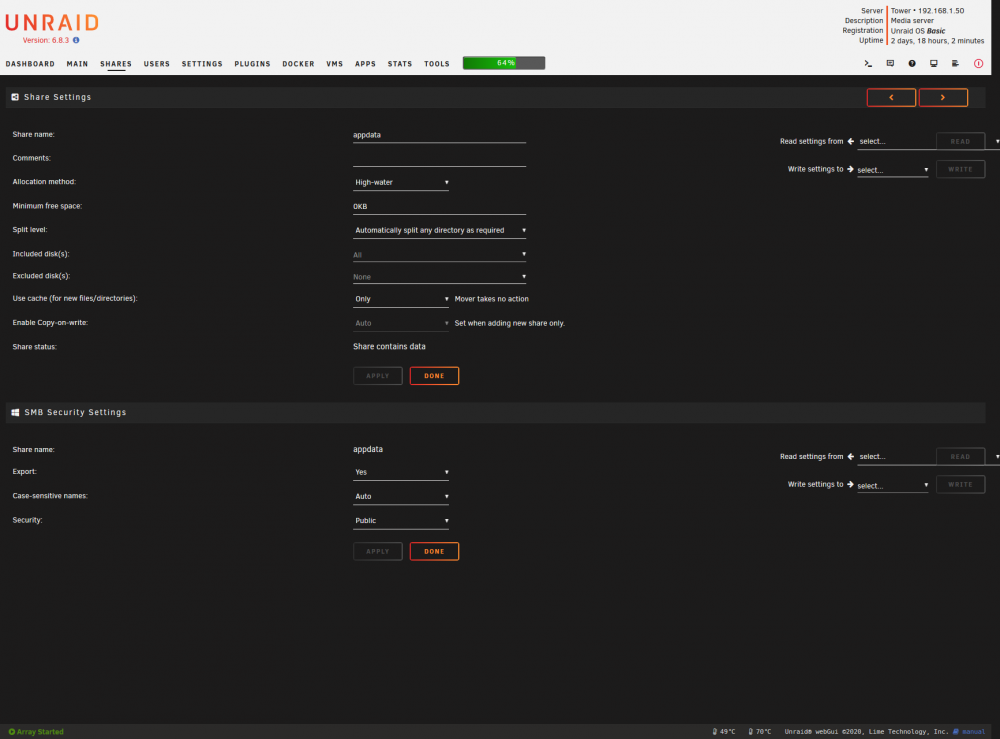The height and width of the screenshot is (739, 1000).
Task: Click the Read button in Share Settings
Action: click(960, 142)
